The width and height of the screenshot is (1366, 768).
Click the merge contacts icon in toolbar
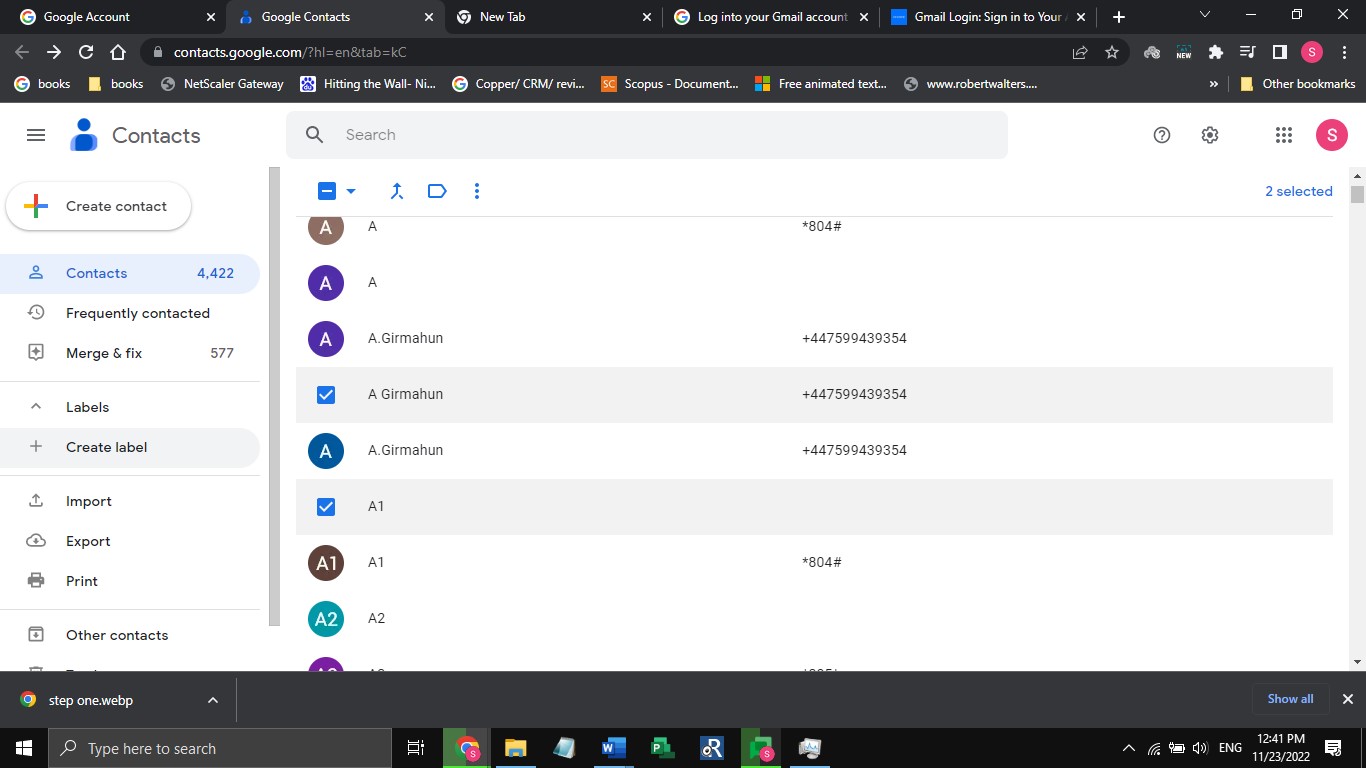tap(397, 191)
